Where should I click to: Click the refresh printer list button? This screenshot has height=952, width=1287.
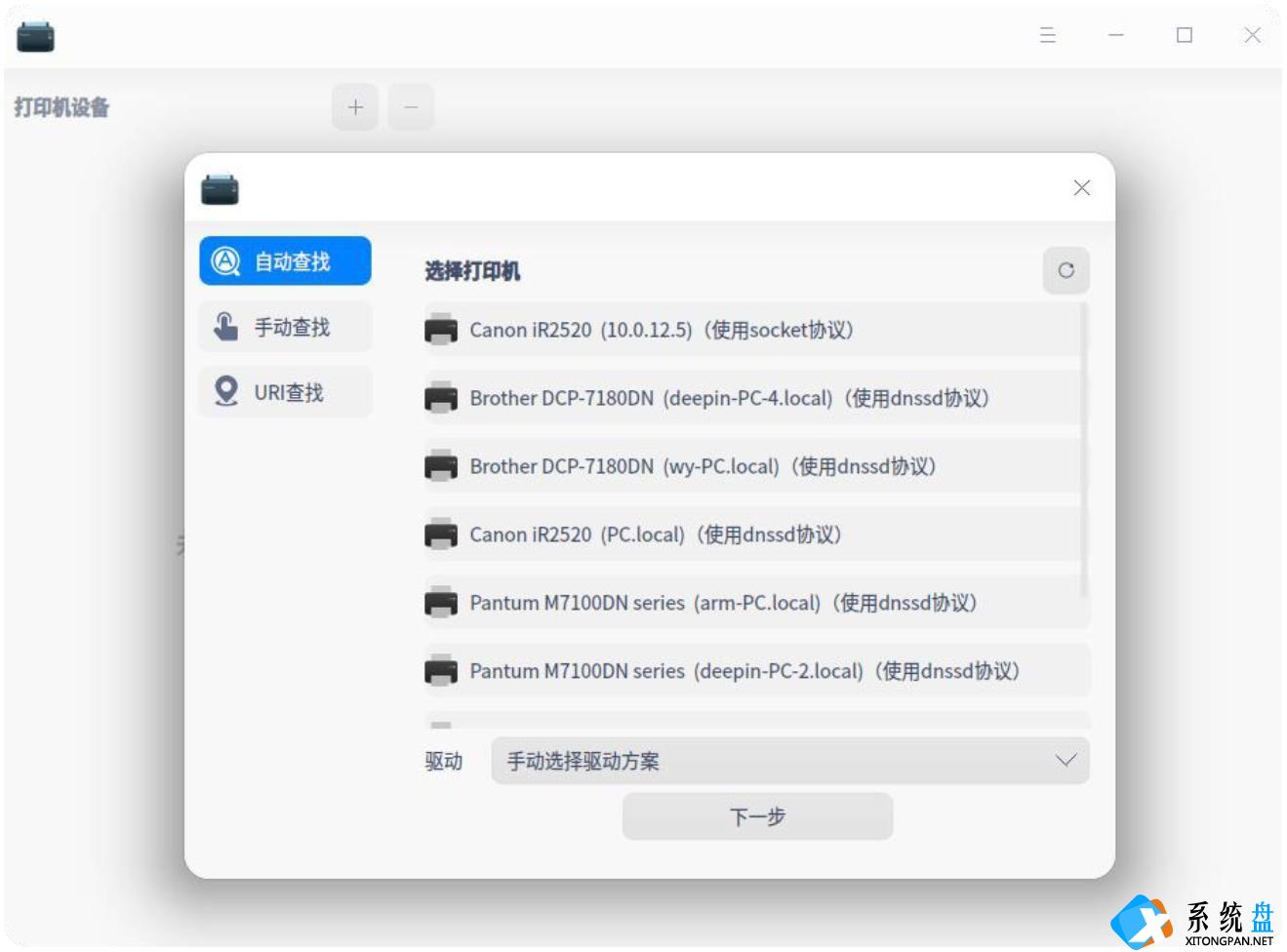click(x=1066, y=270)
